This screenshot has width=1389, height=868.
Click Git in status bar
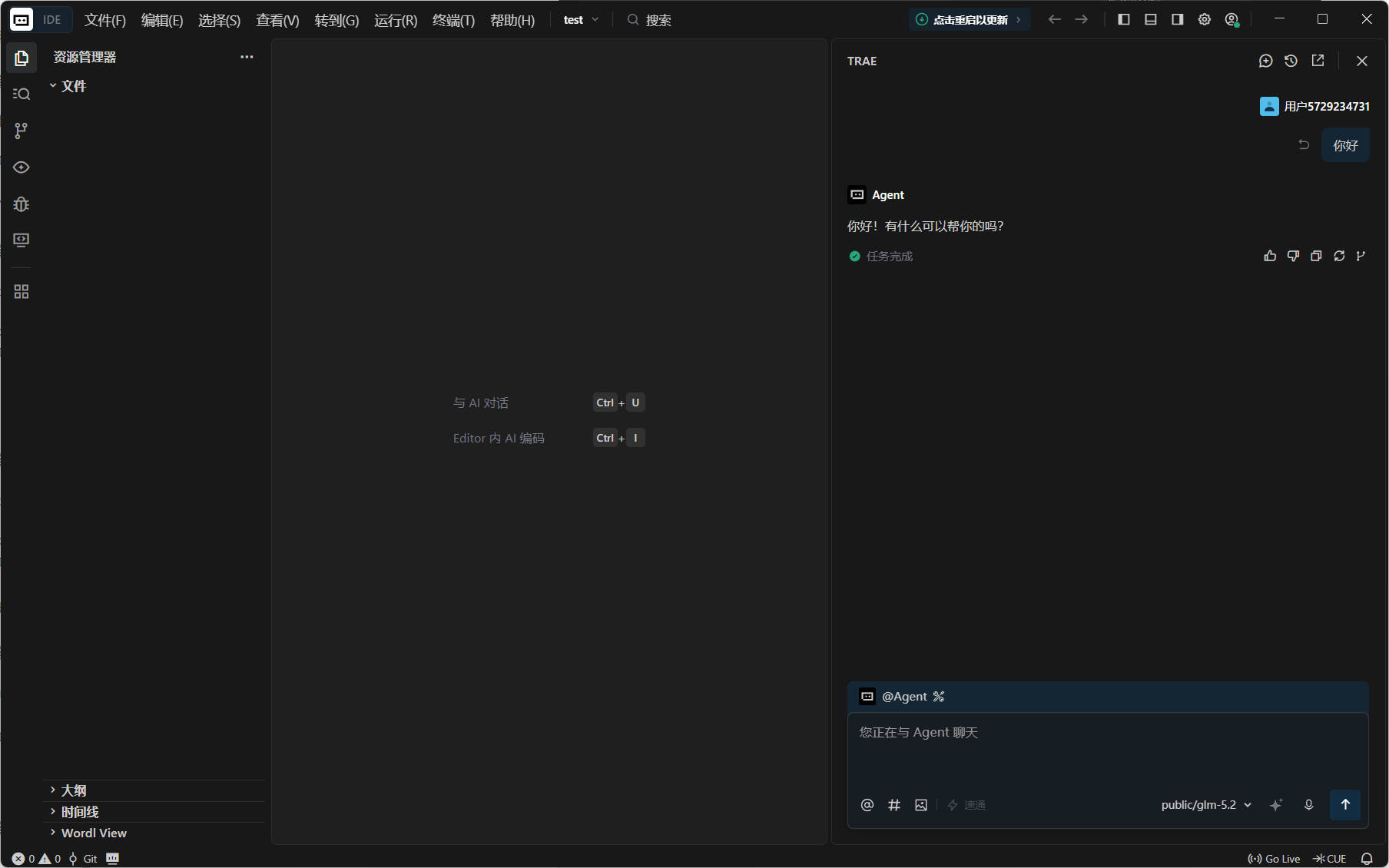[x=83, y=859]
